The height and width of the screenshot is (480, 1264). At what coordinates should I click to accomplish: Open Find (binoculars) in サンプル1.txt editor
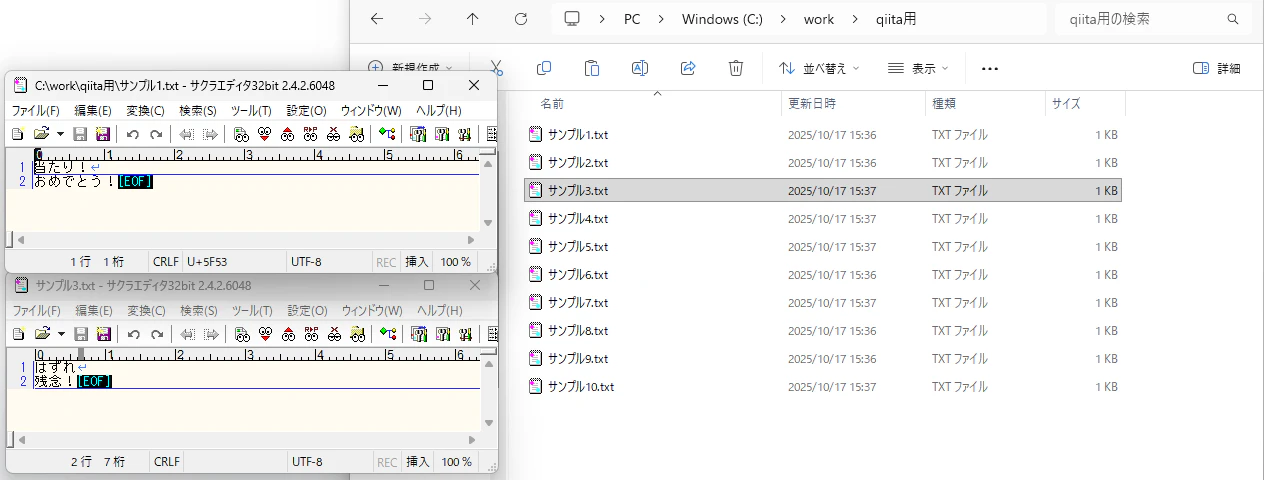tap(241, 134)
